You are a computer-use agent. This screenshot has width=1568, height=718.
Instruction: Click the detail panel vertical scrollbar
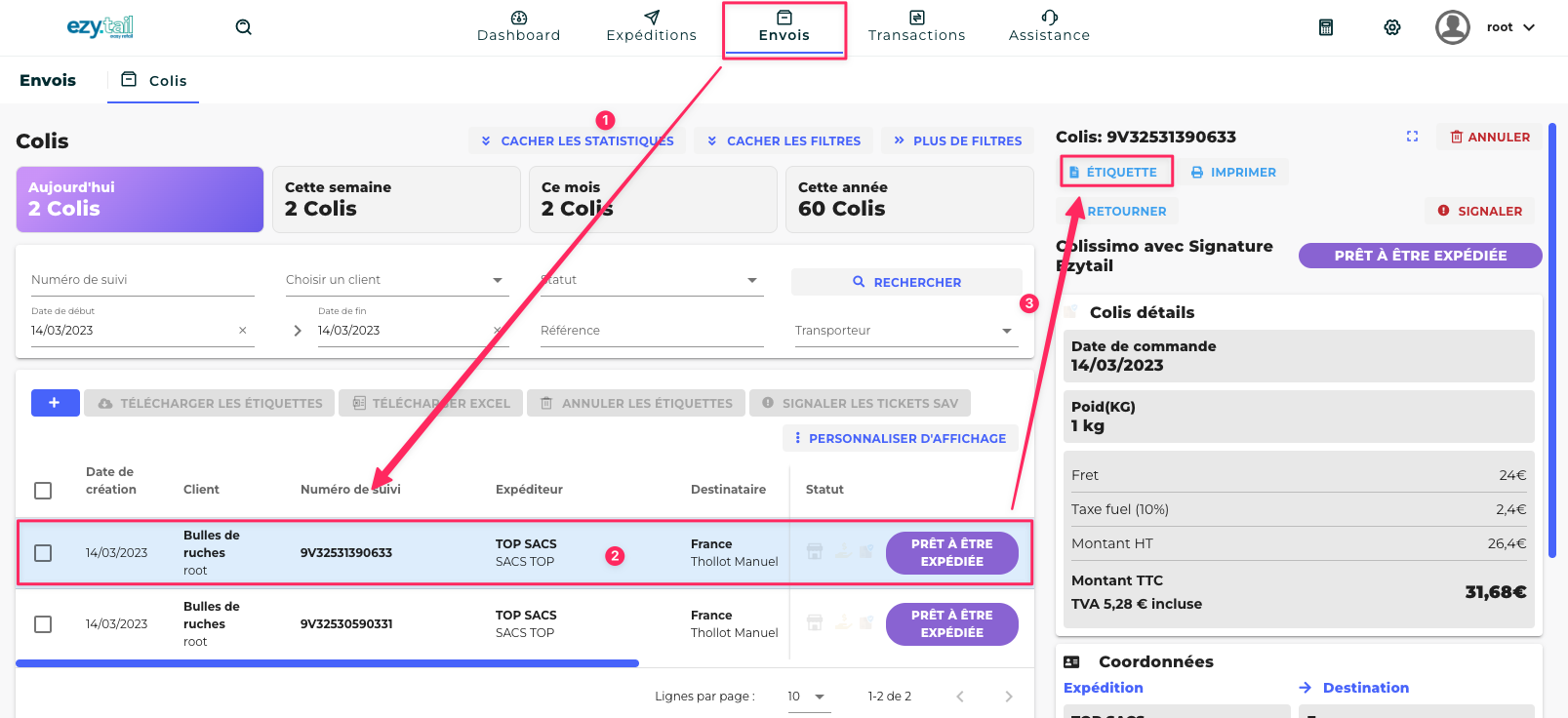[x=1552, y=341]
